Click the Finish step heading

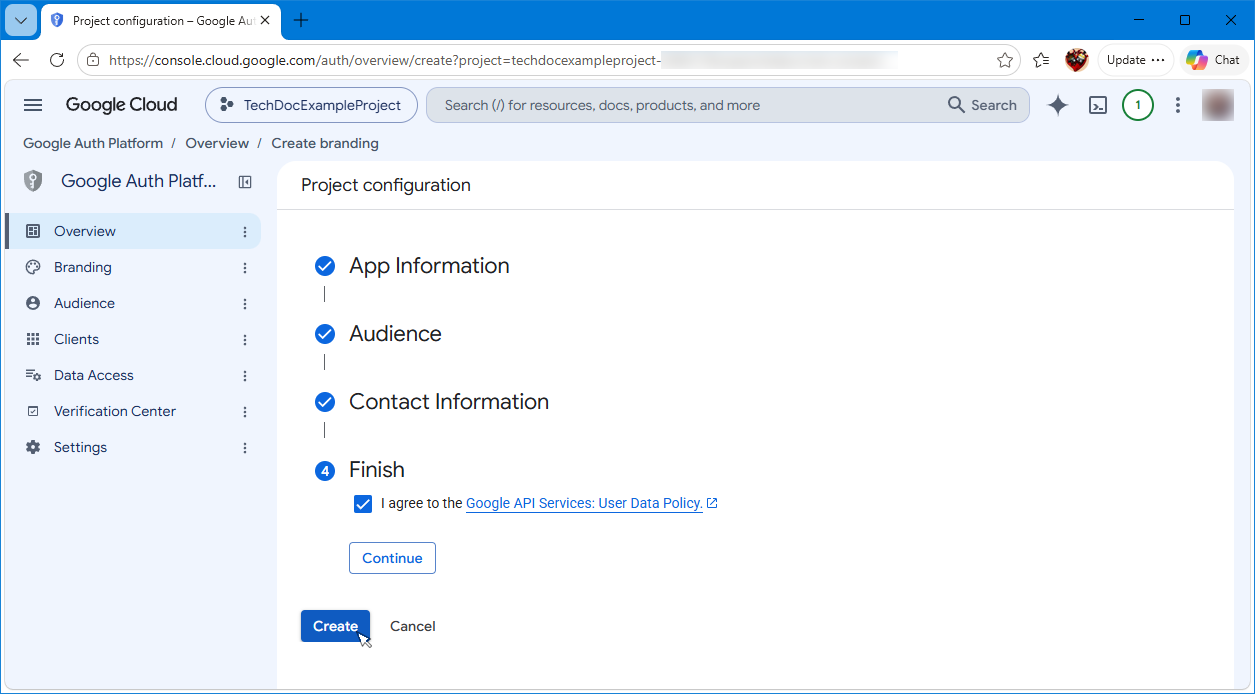[377, 470]
